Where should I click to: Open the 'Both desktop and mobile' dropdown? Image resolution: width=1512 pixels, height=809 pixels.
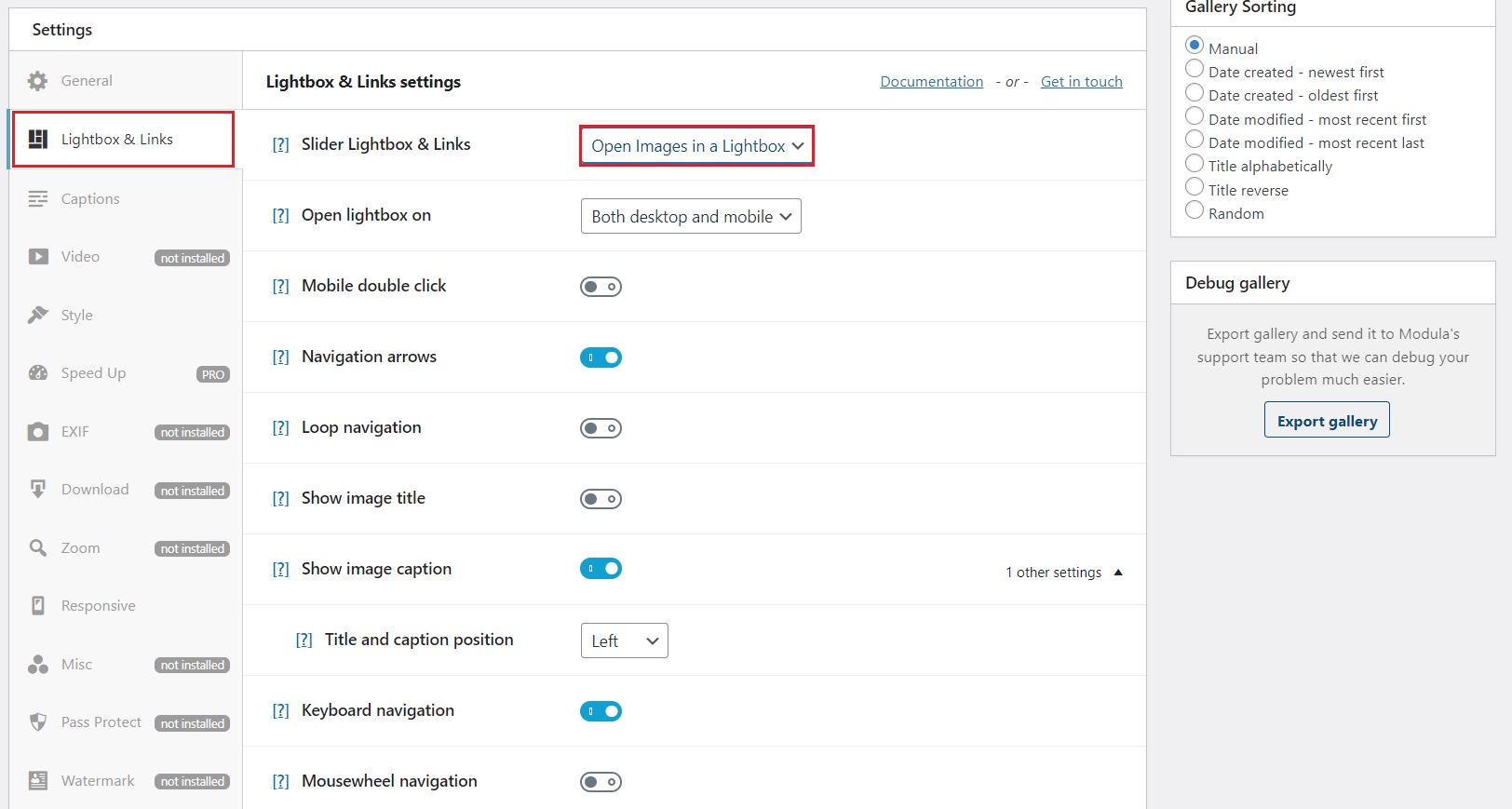point(690,216)
